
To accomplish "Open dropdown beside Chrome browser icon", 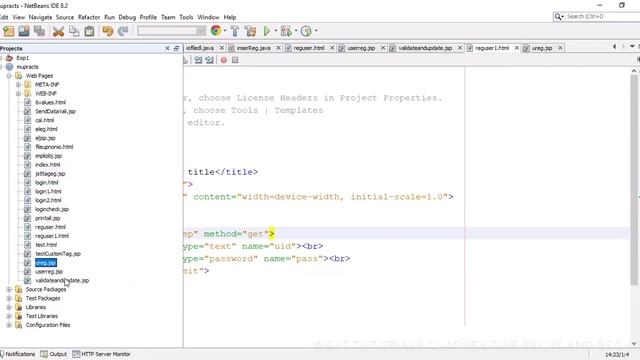I will [x=225, y=31].
